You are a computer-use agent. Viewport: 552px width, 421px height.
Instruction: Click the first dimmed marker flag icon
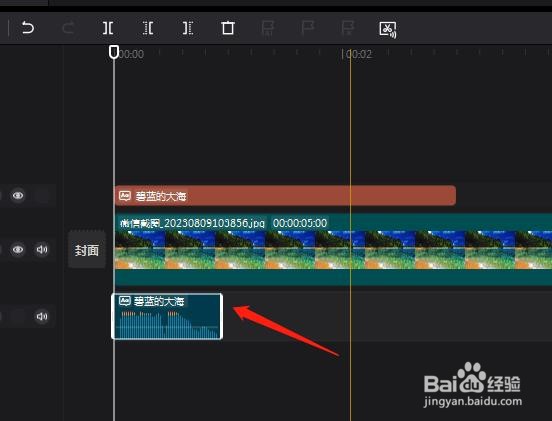(x=268, y=28)
